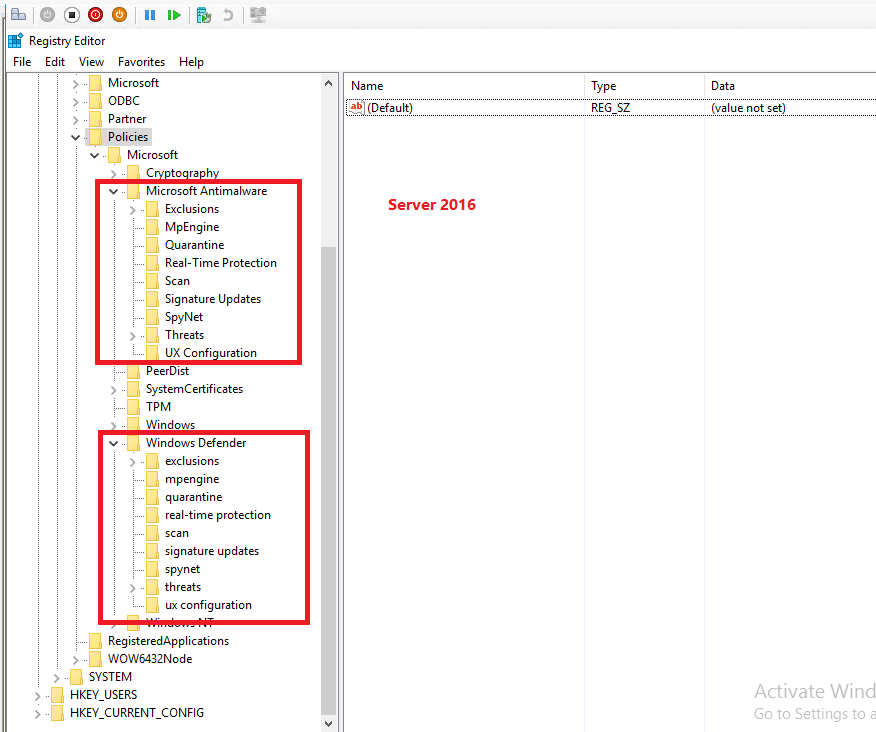This screenshot has width=876, height=732.
Task: Open the Edit menu
Action: click(55, 62)
